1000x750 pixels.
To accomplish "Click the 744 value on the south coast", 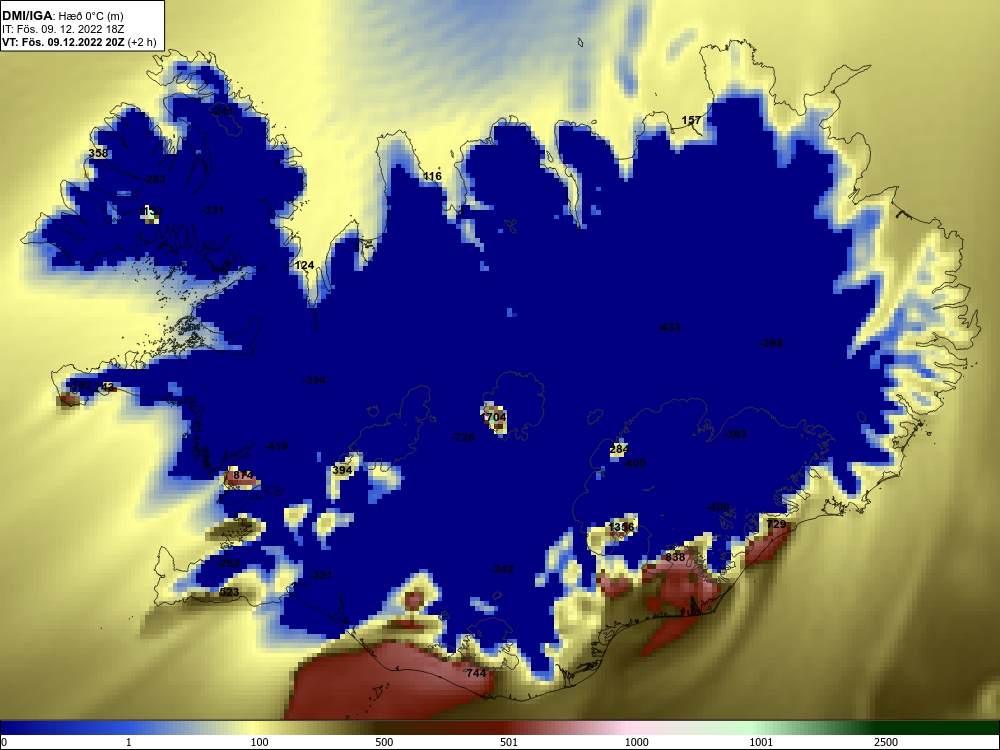I will [476, 673].
